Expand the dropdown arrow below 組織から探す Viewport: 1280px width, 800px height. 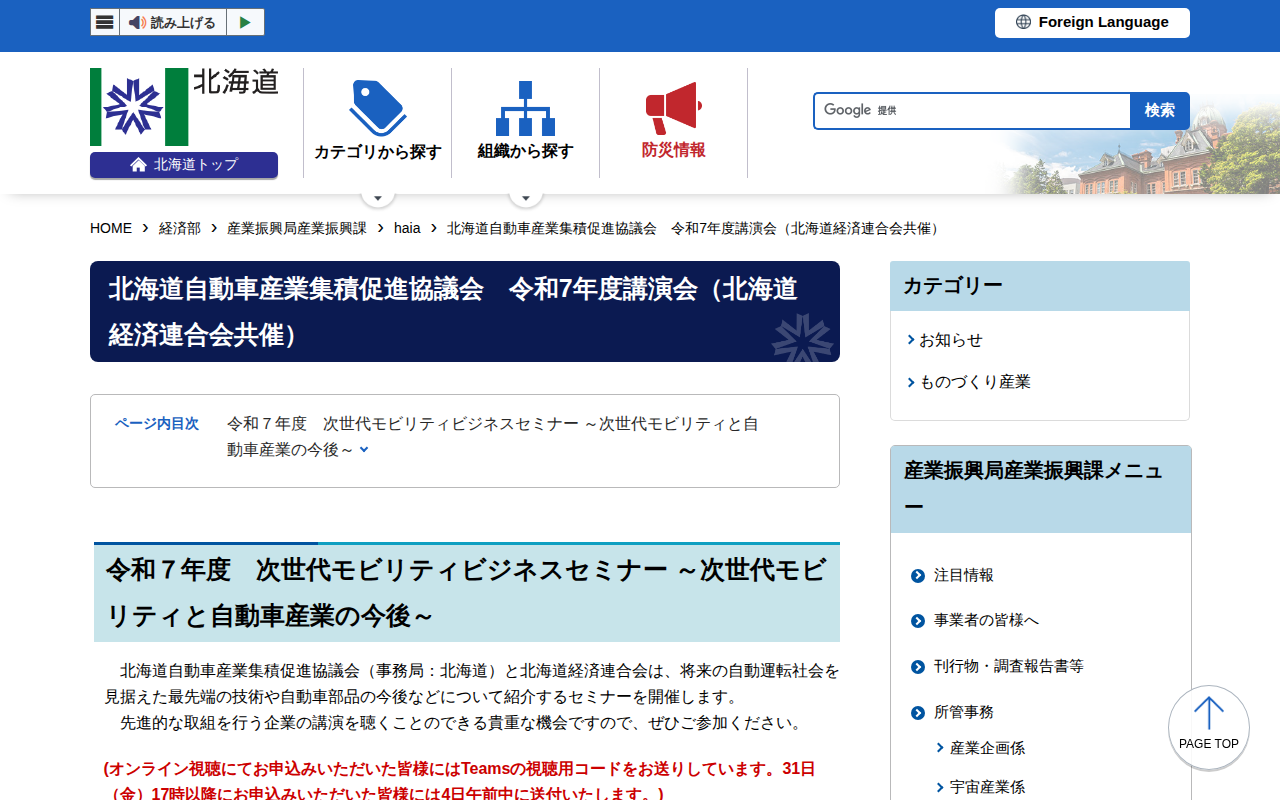525,197
